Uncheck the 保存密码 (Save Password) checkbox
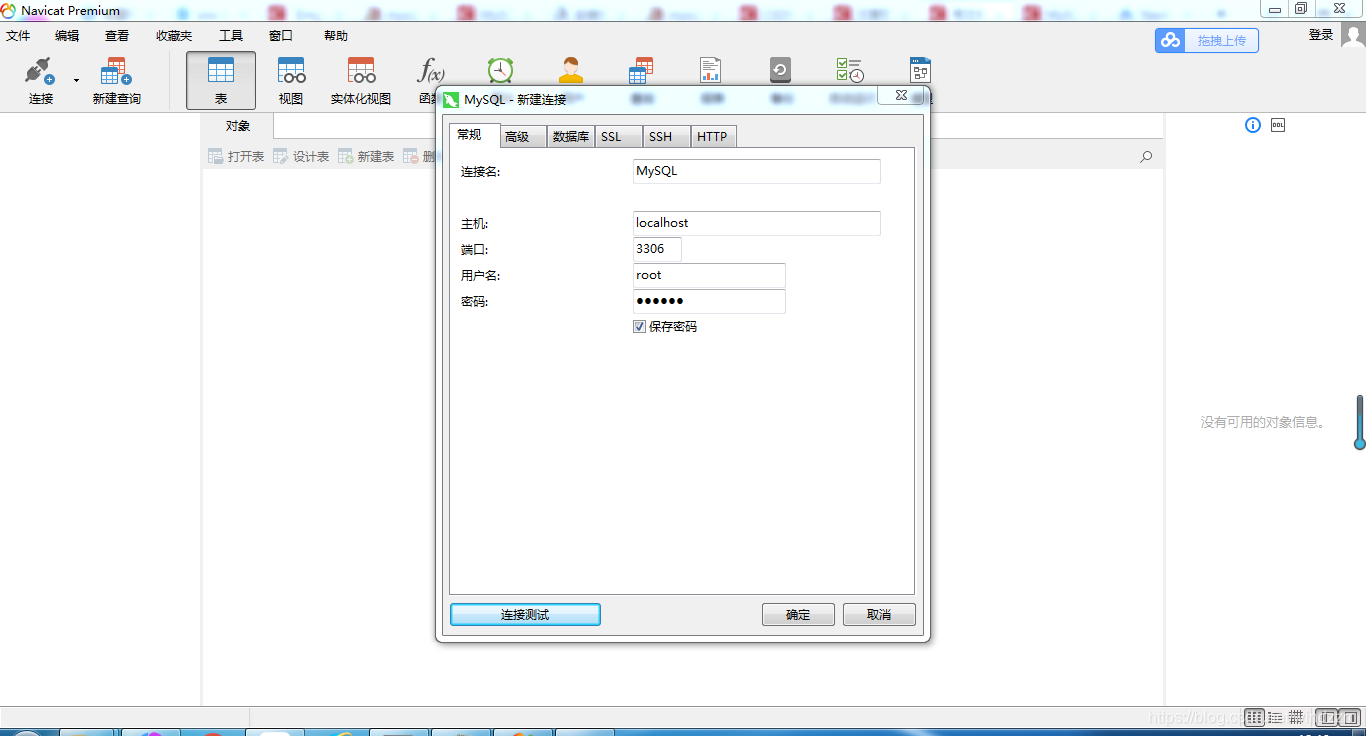1366x736 pixels. 640,326
